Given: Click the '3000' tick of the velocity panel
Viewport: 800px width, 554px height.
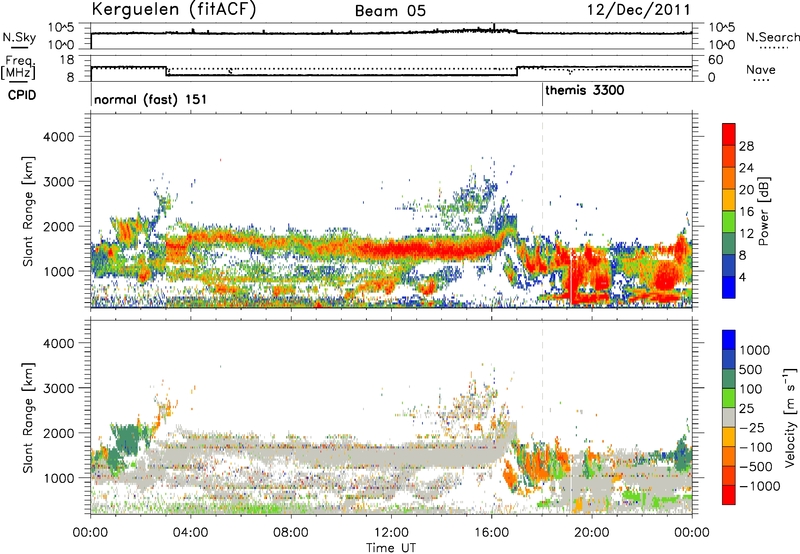Looking at the screenshot, I should [x=59, y=388].
